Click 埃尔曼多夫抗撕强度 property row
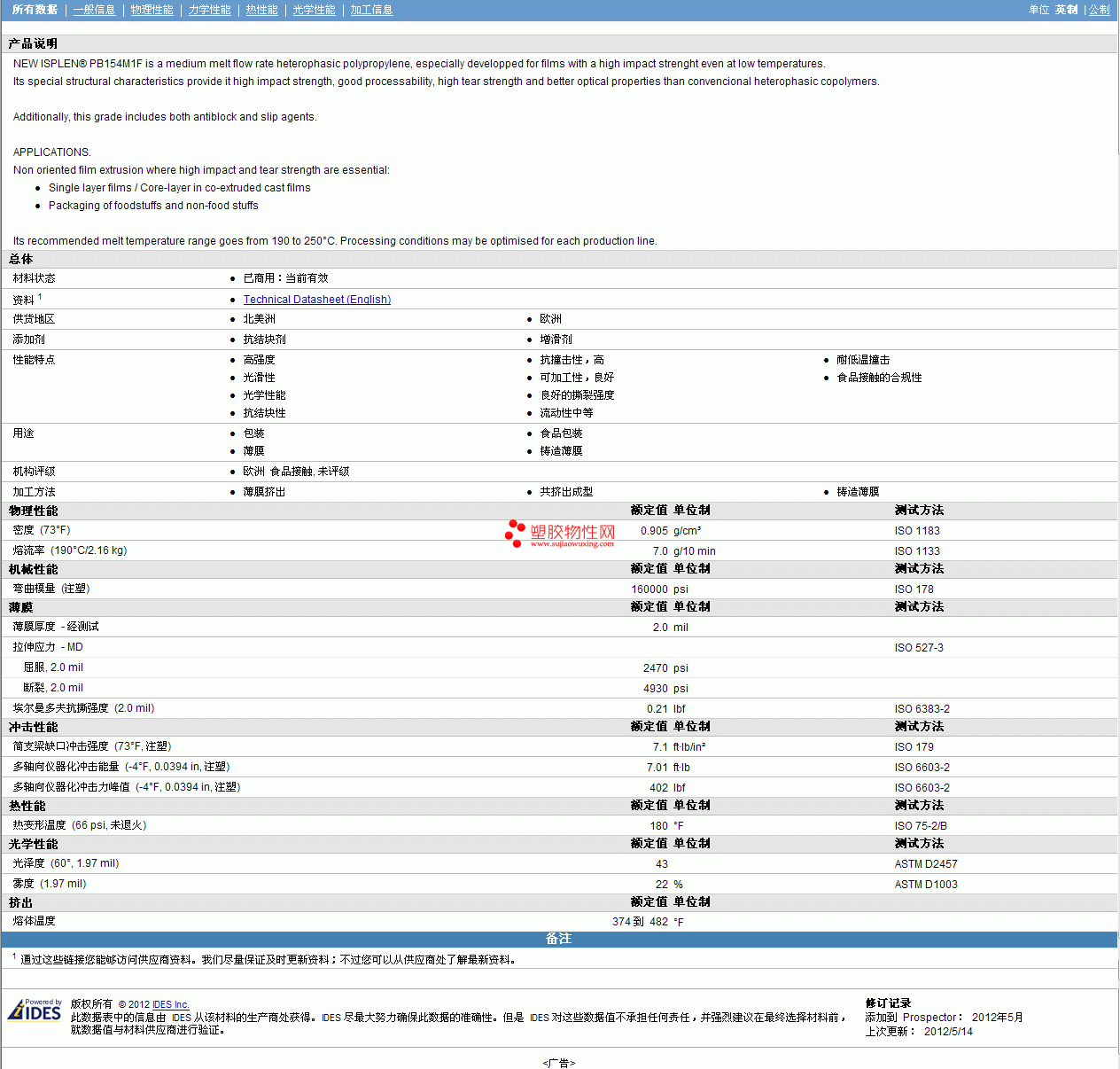 tap(559, 708)
